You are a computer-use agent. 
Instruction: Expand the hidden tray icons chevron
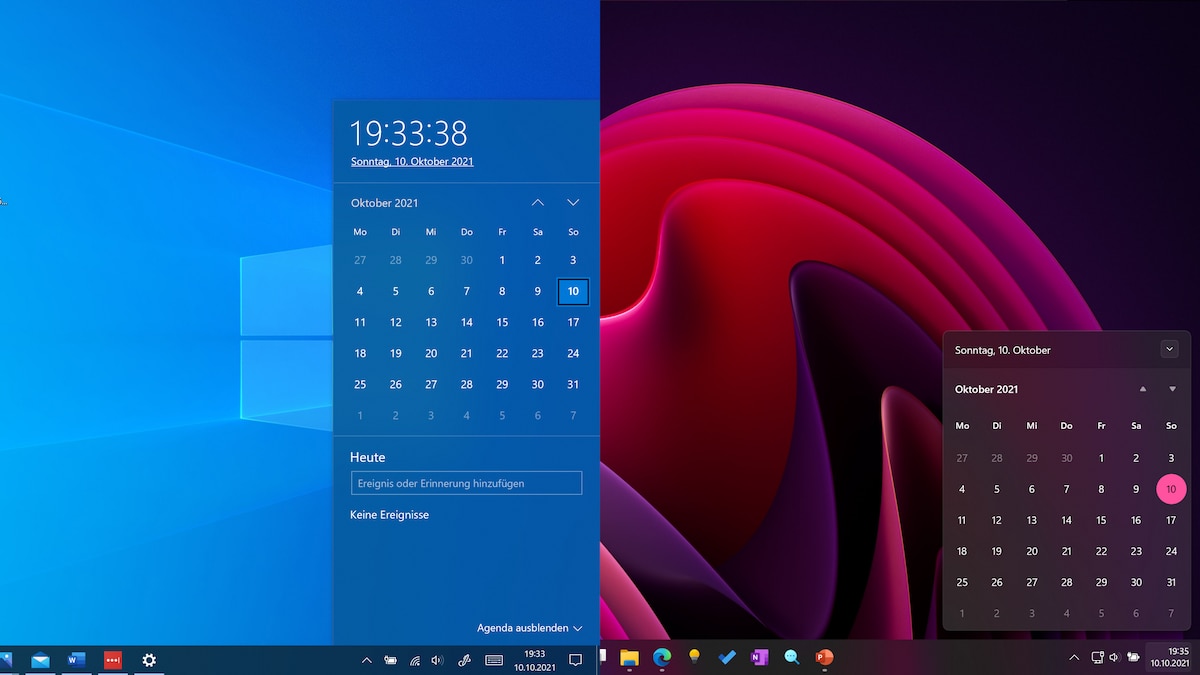(x=366, y=660)
